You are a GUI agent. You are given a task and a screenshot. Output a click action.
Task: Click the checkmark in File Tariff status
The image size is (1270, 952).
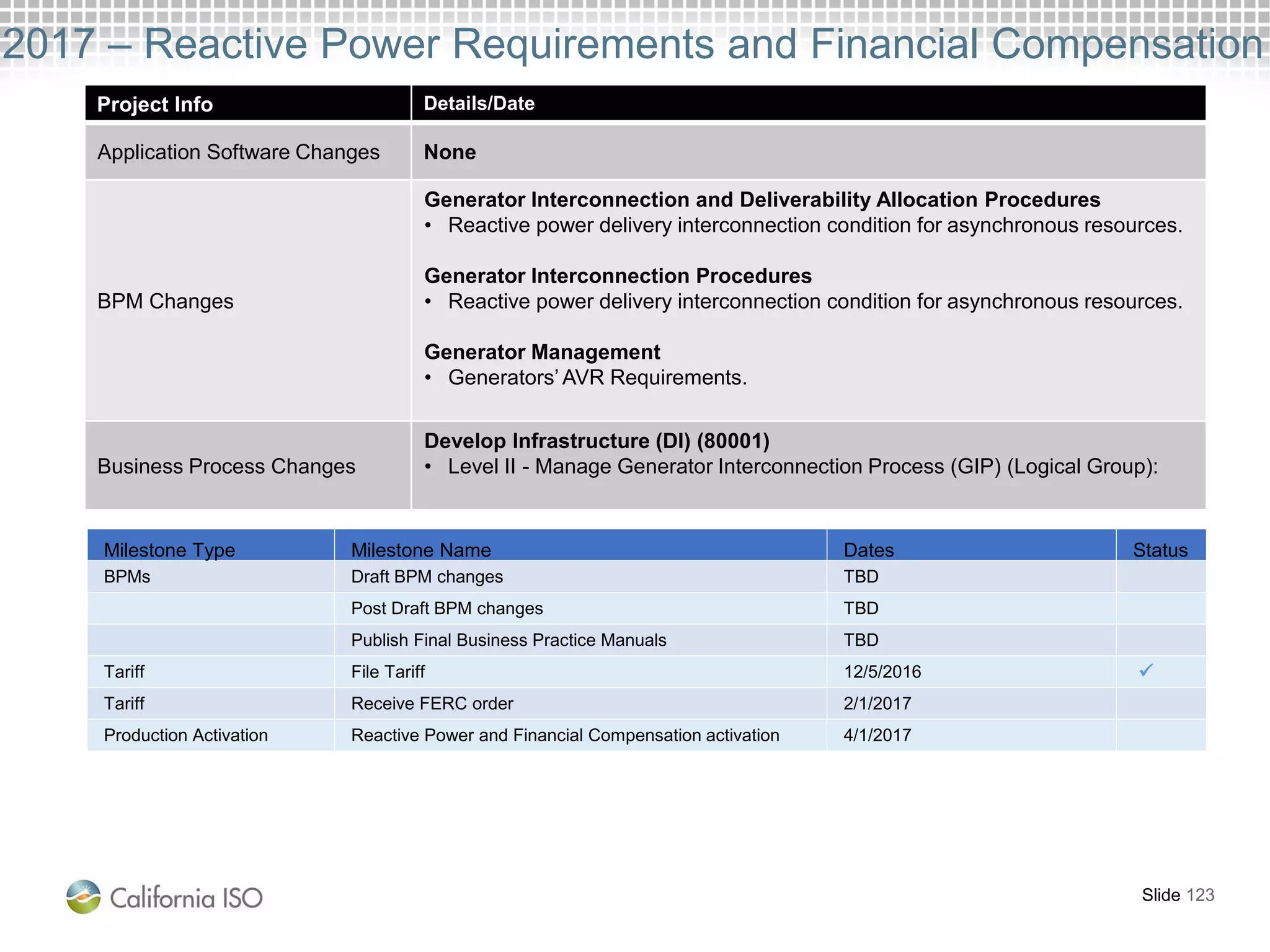(1146, 670)
